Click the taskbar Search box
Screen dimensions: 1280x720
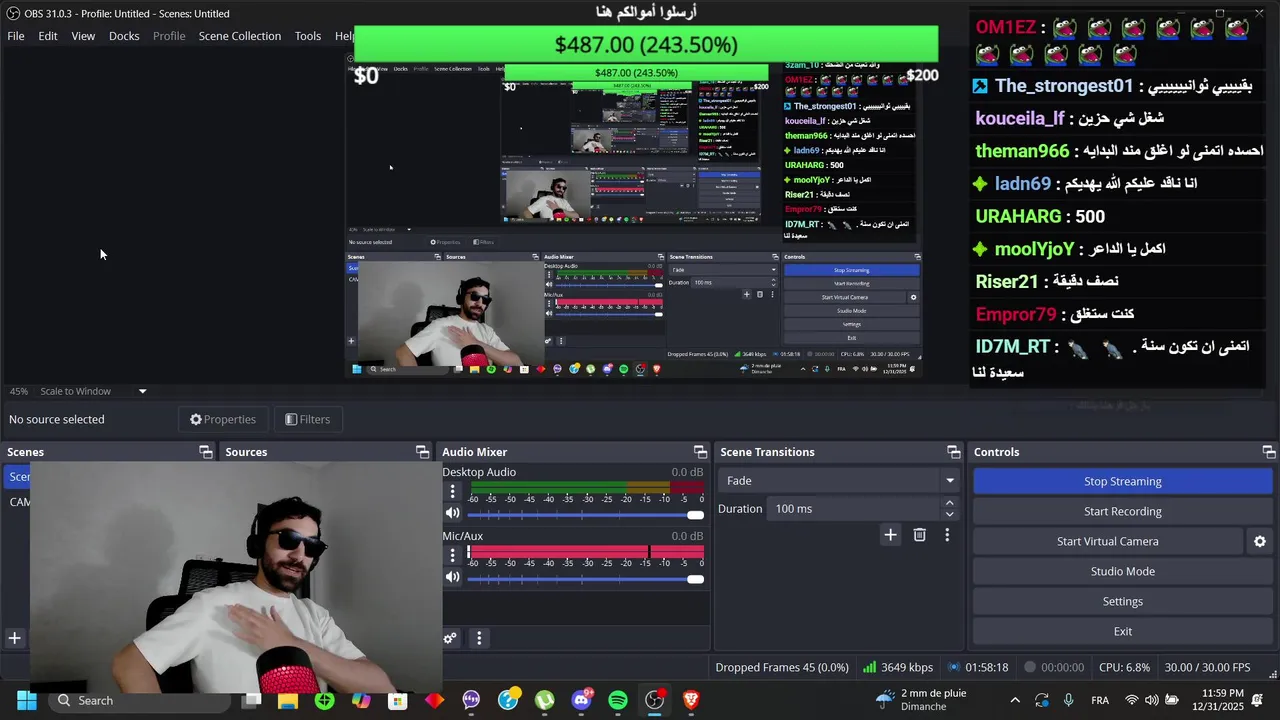pos(140,700)
